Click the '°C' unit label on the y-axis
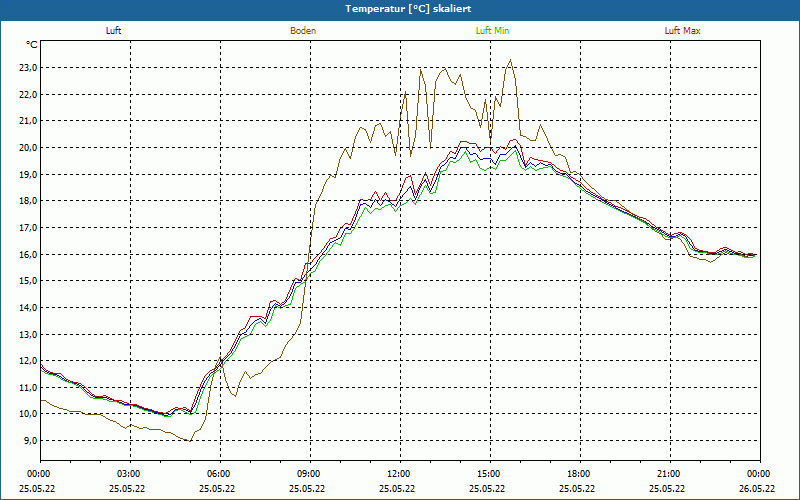800x500 pixels. pyautogui.click(x=32, y=45)
